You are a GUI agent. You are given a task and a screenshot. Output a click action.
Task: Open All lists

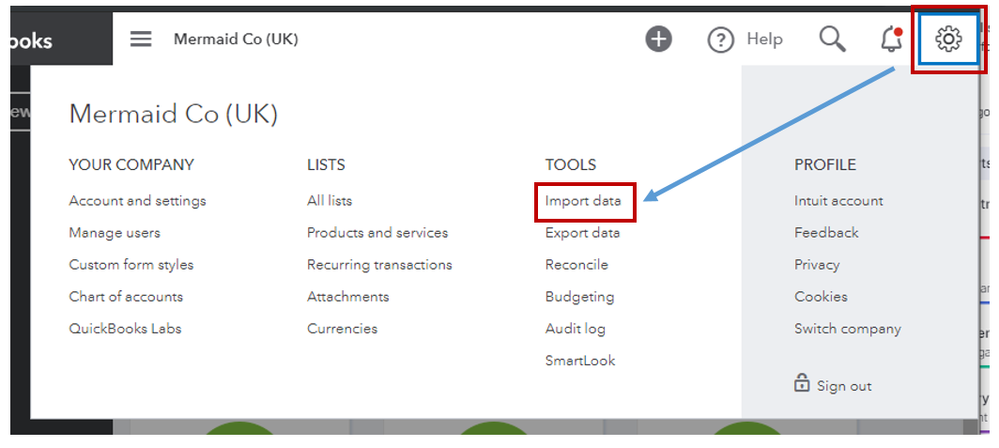click(329, 201)
